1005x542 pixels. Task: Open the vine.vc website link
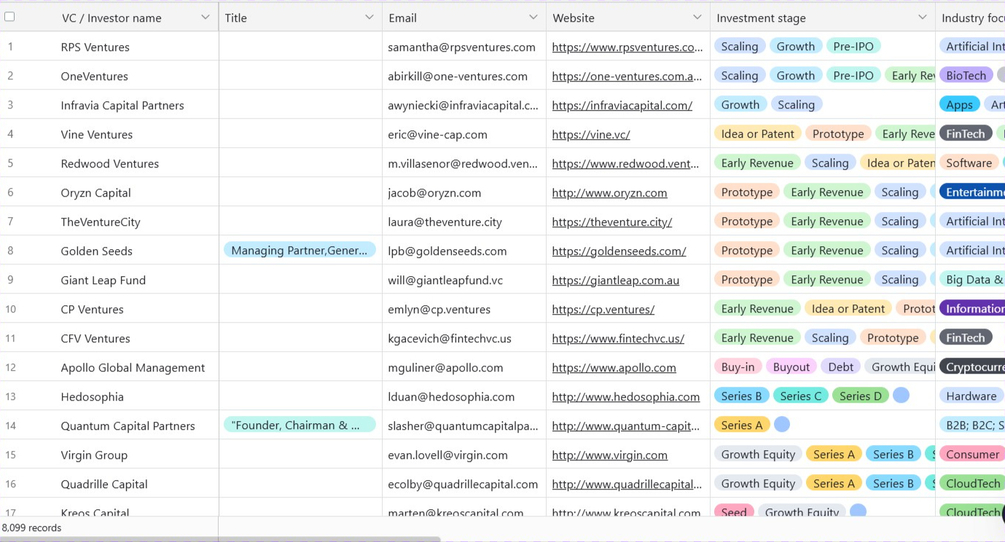tap(590, 135)
